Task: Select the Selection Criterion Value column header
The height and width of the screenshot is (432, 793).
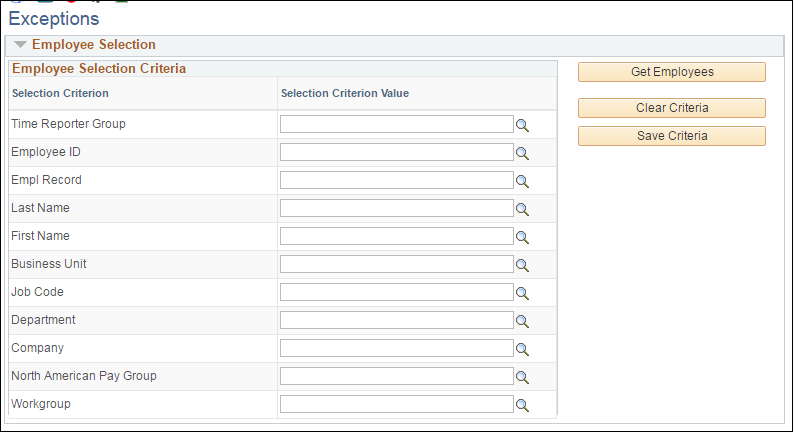Action: 345,93
